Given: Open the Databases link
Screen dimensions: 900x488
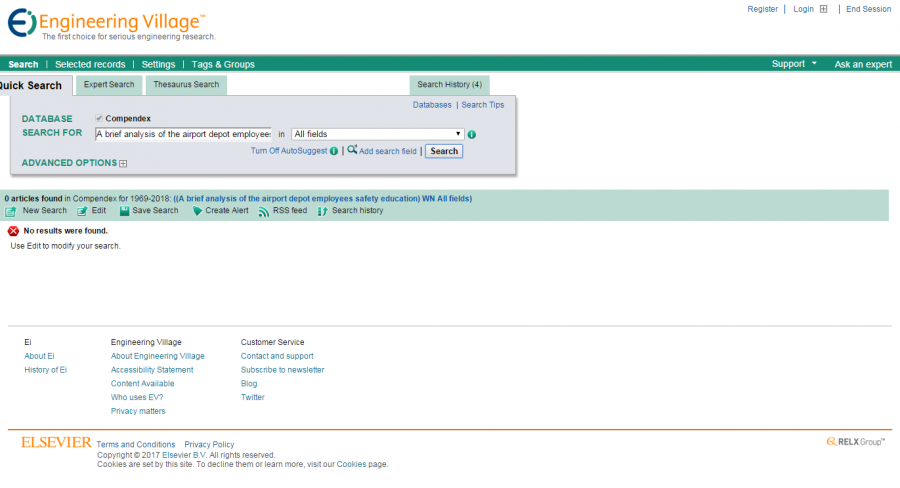Looking at the screenshot, I should point(432,105).
